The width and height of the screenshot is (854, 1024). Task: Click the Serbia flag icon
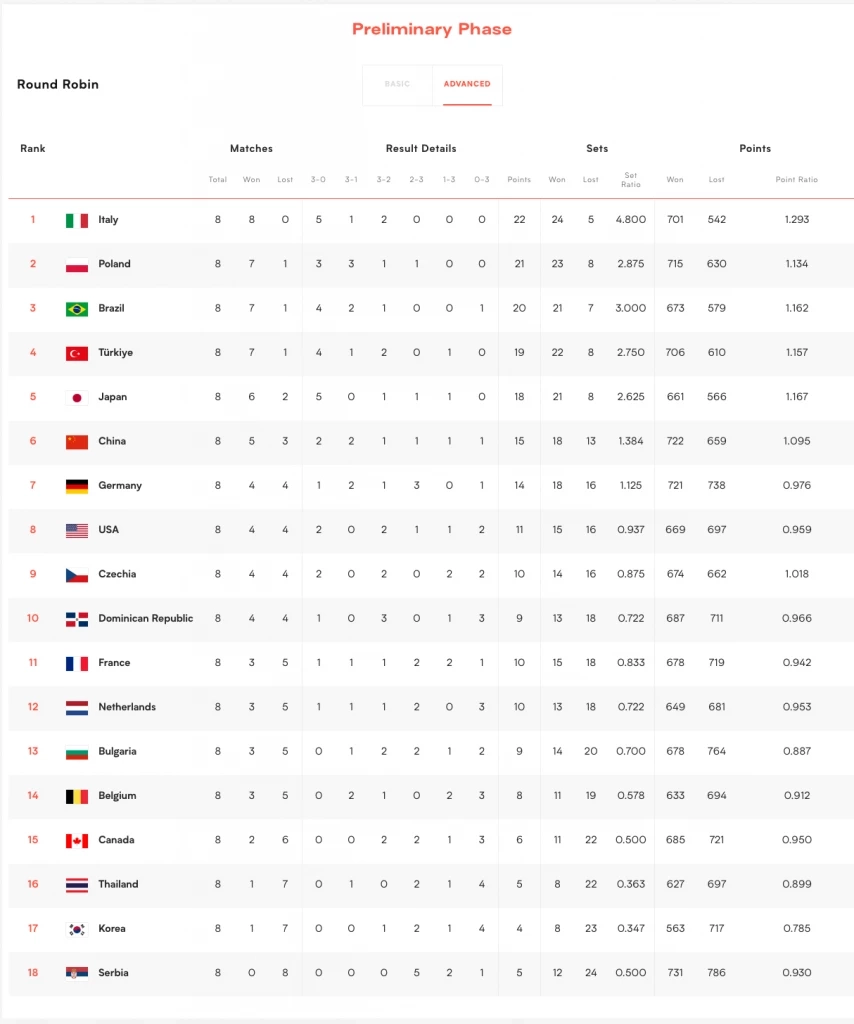click(77, 973)
